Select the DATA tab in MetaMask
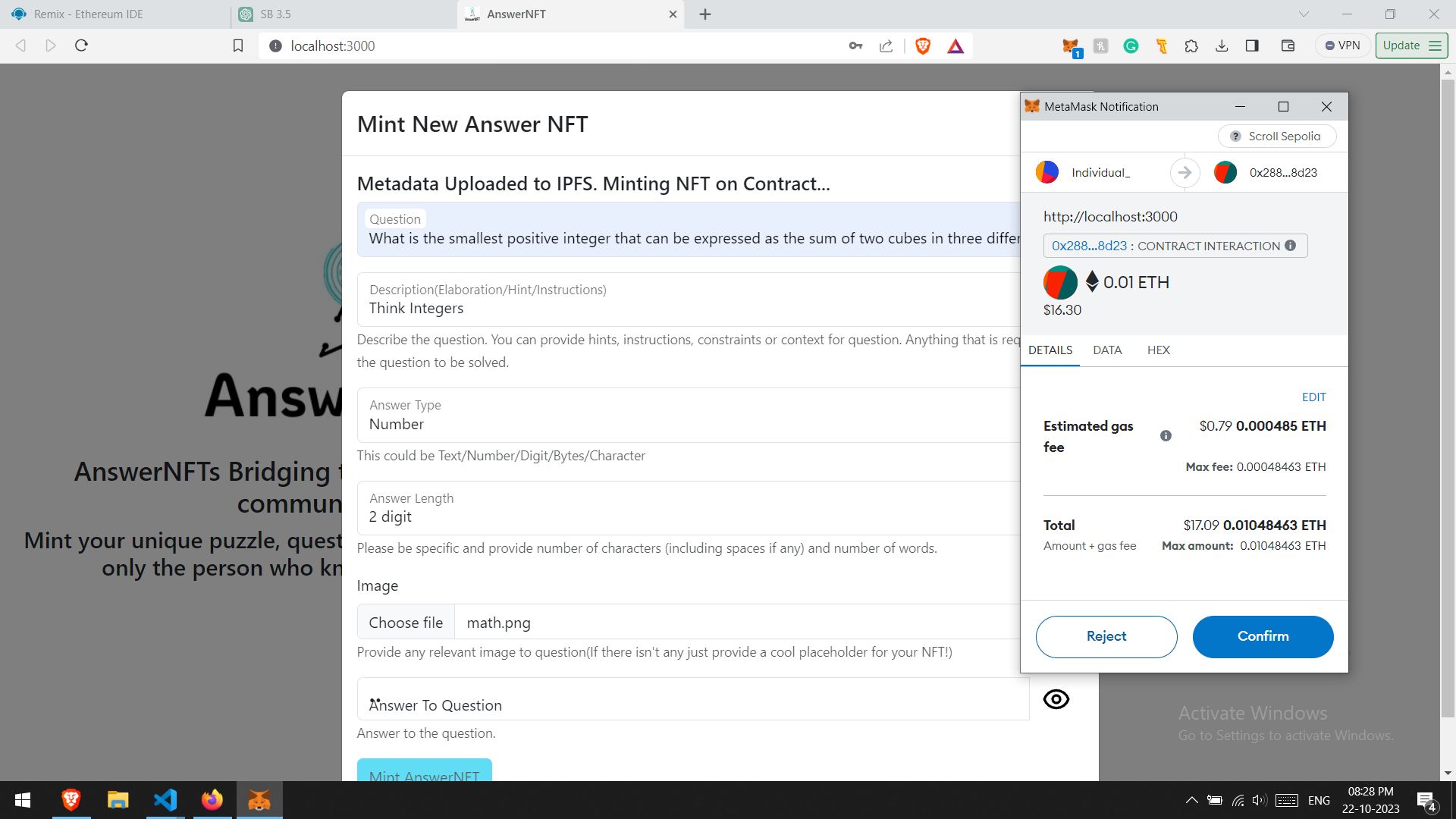 click(x=1107, y=350)
